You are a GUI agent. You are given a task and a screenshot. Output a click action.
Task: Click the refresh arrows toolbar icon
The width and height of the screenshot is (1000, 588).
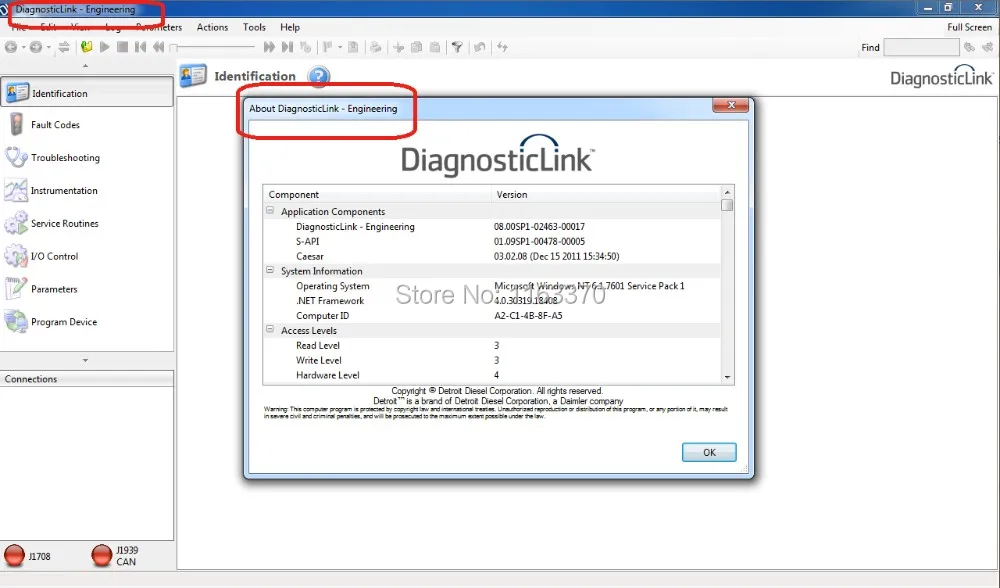pos(503,47)
